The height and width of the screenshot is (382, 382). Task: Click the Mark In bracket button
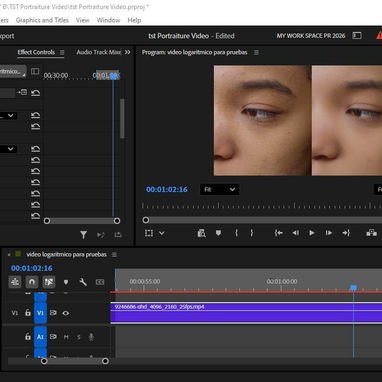click(236, 233)
